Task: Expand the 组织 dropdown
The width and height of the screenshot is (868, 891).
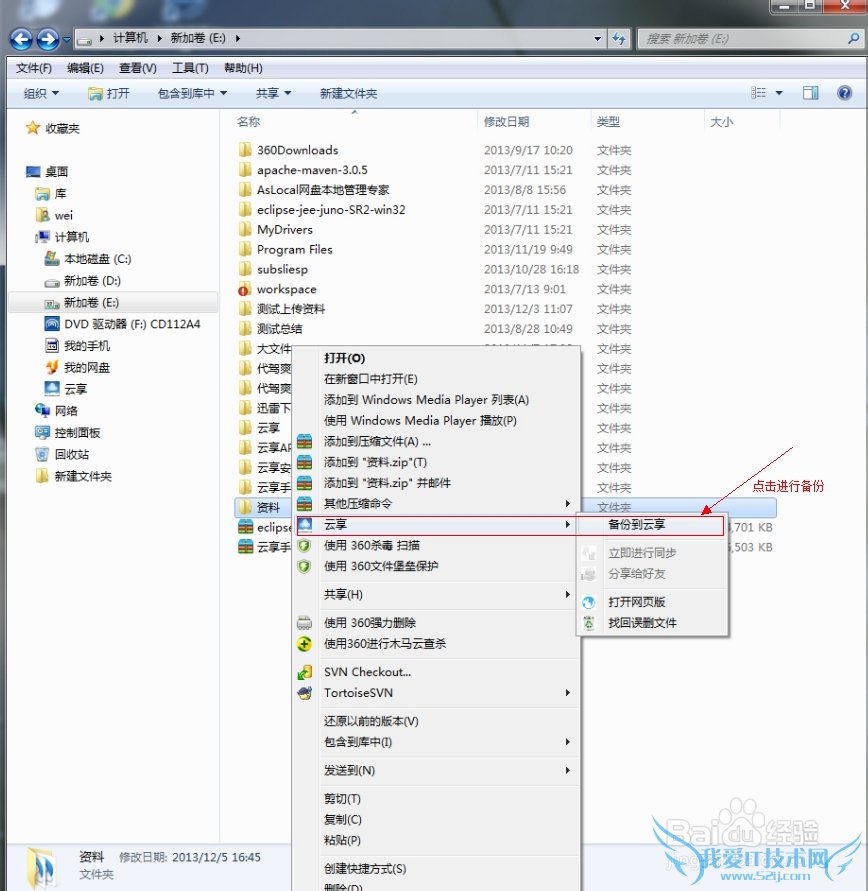Action: pos(41,93)
